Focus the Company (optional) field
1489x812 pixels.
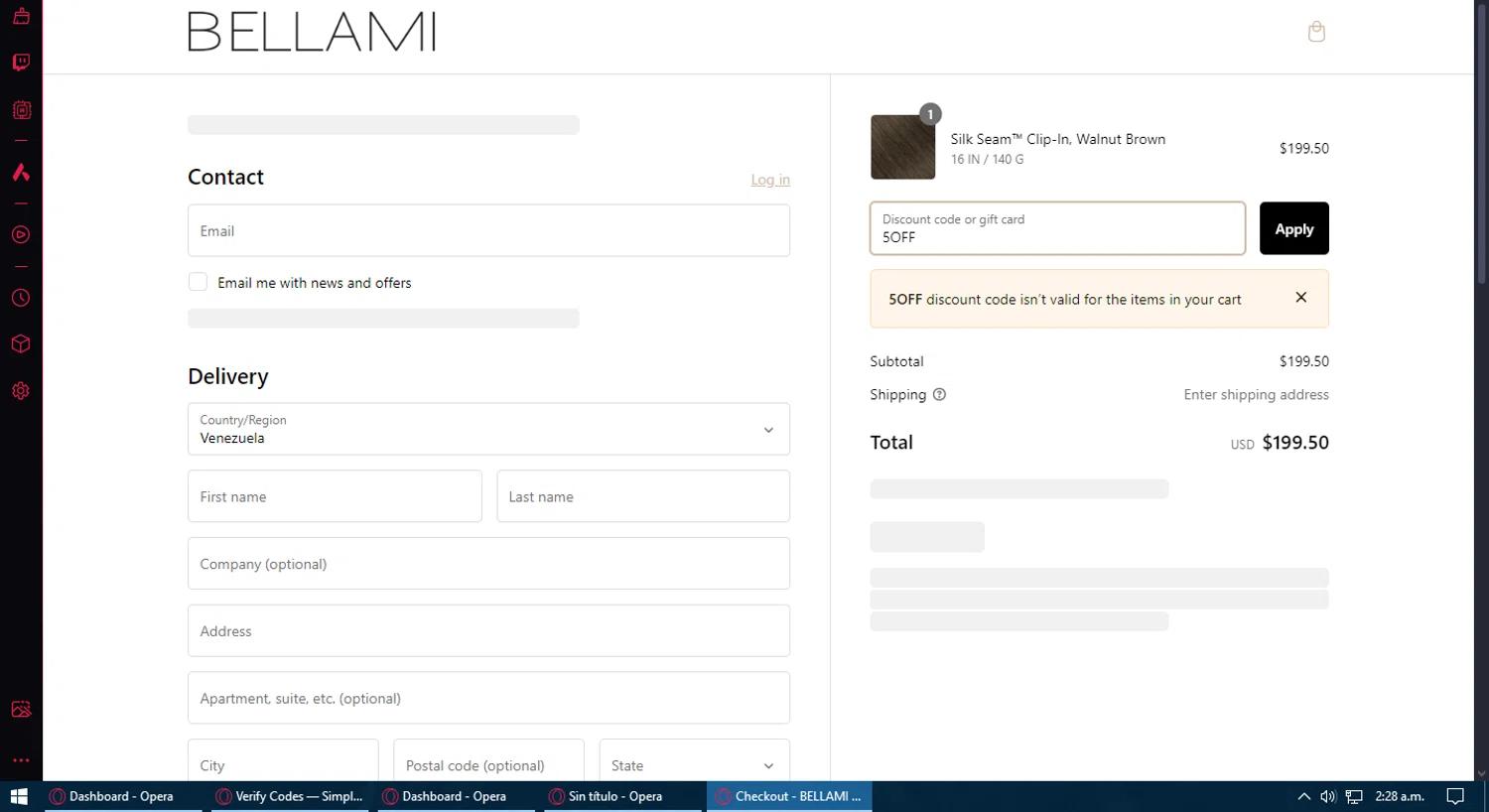(x=488, y=563)
